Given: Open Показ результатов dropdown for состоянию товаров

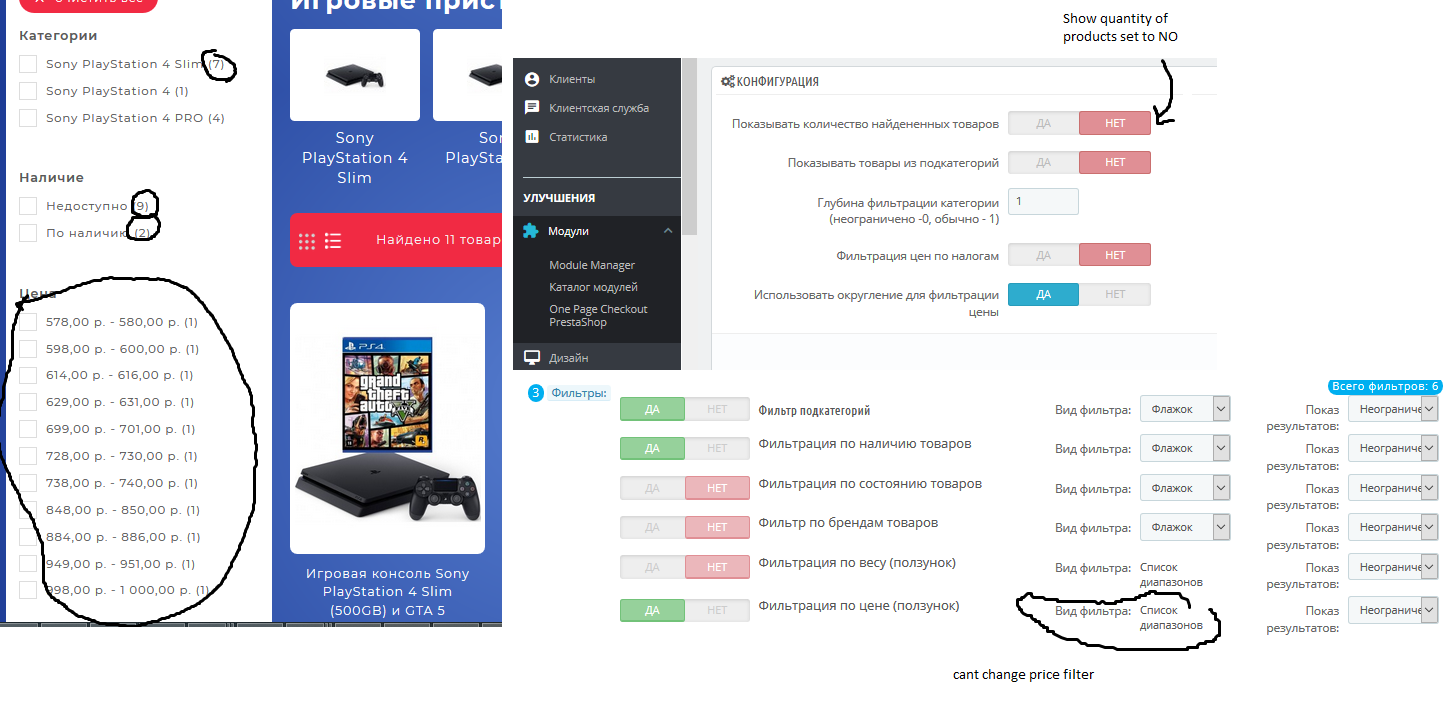Looking at the screenshot, I should click(1393, 488).
